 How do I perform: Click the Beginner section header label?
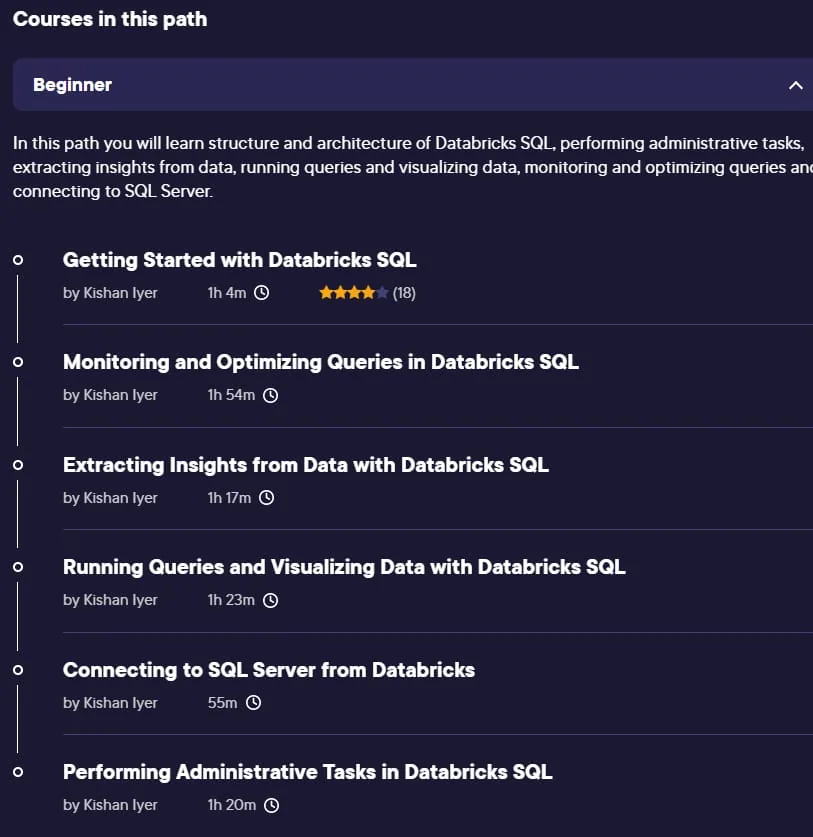click(73, 85)
